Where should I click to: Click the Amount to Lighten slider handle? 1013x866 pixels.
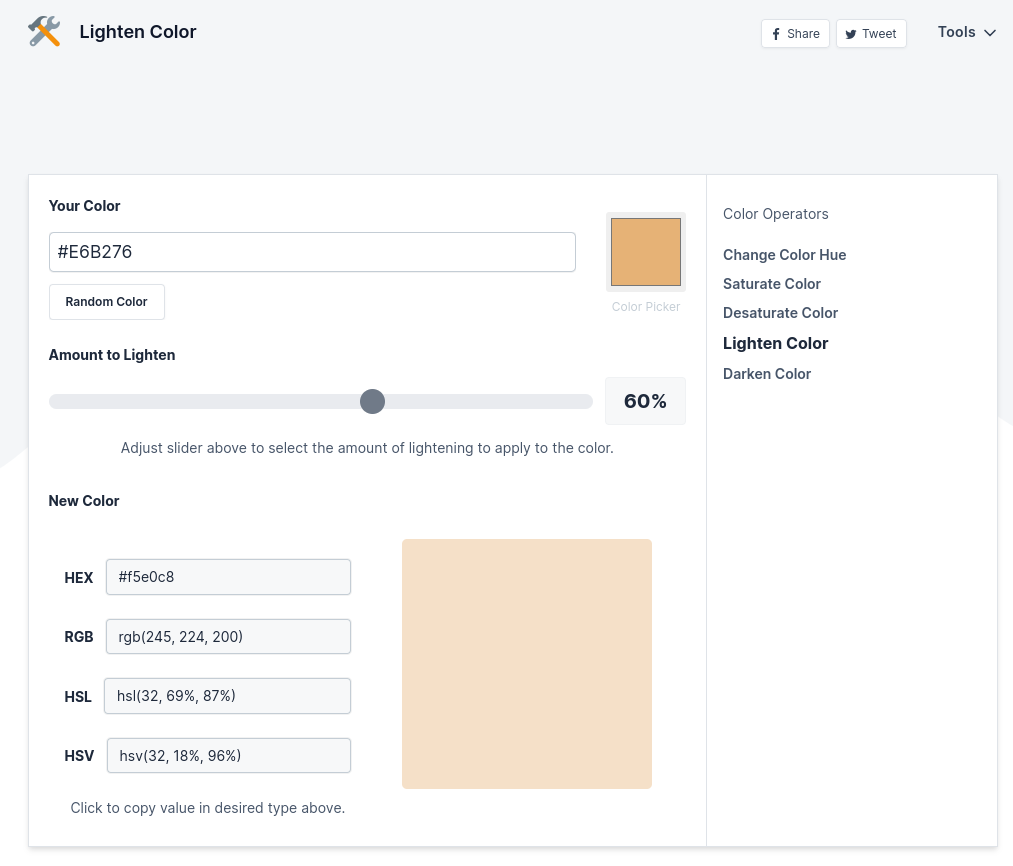click(x=372, y=401)
